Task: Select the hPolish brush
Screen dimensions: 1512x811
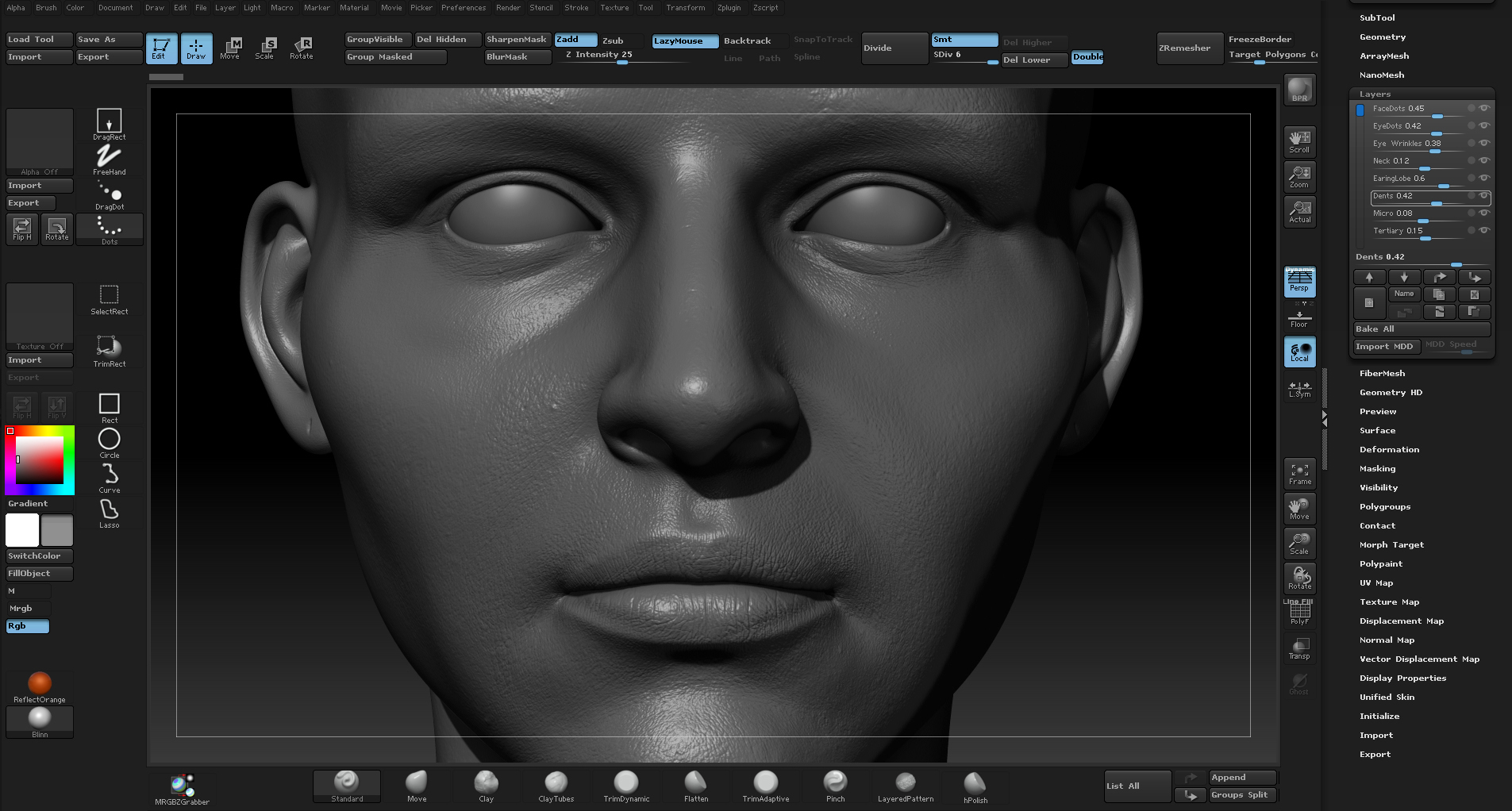Action: (975, 788)
